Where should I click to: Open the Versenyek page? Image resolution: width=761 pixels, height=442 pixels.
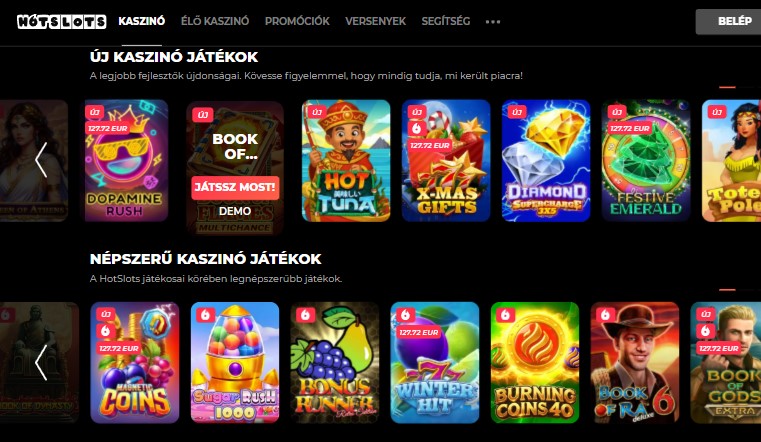[376, 21]
